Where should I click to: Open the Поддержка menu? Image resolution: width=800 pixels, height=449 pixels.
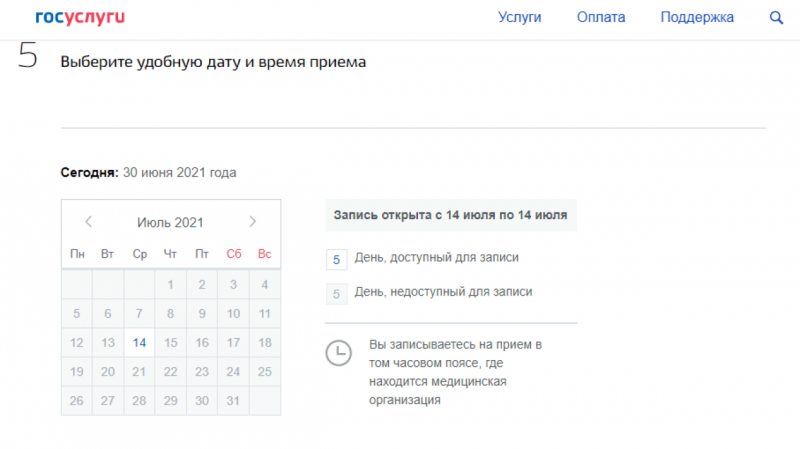click(x=697, y=17)
